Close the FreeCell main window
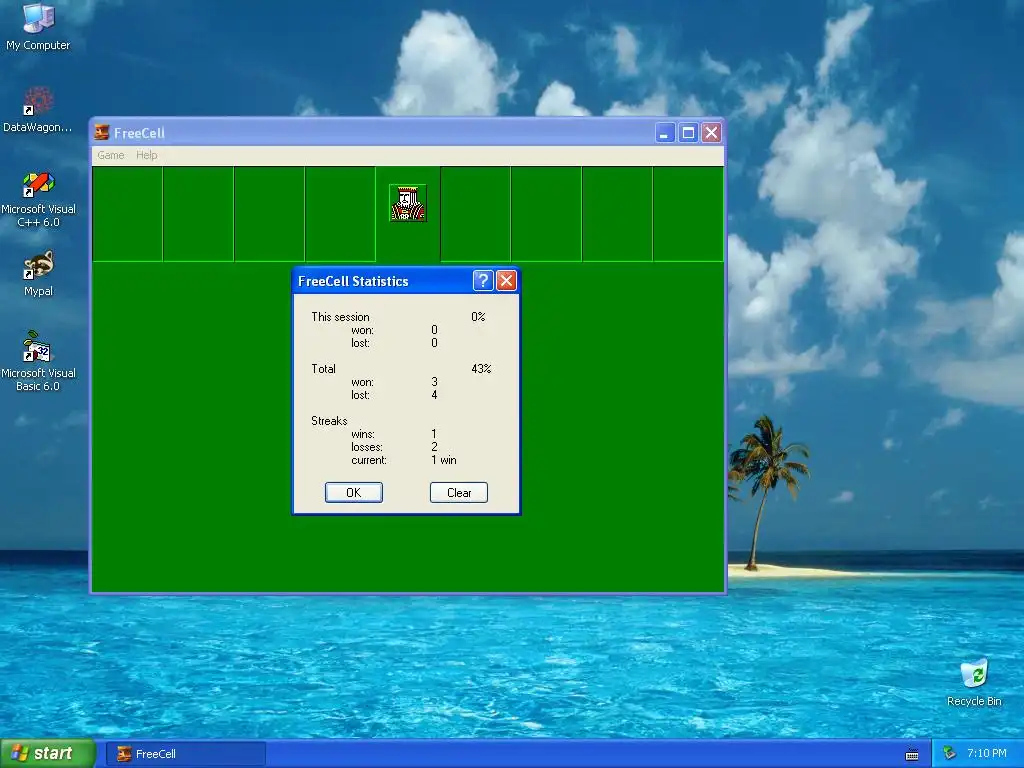This screenshot has width=1024, height=768. (x=711, y=133)
